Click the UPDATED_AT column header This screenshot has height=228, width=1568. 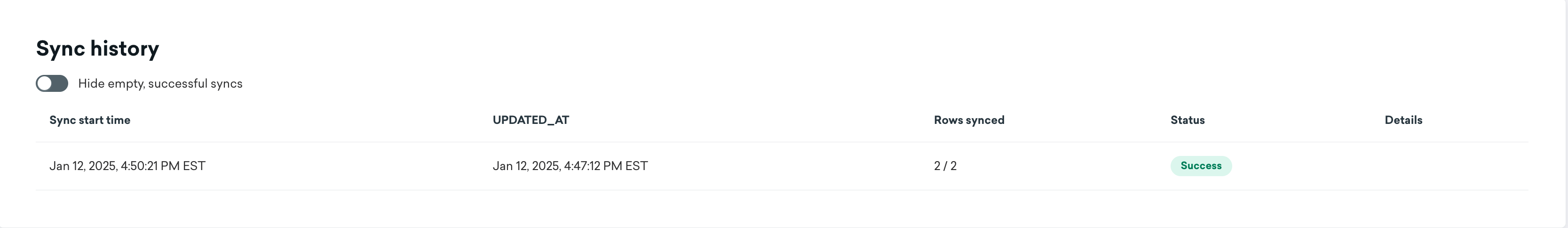tap(531, 120)
